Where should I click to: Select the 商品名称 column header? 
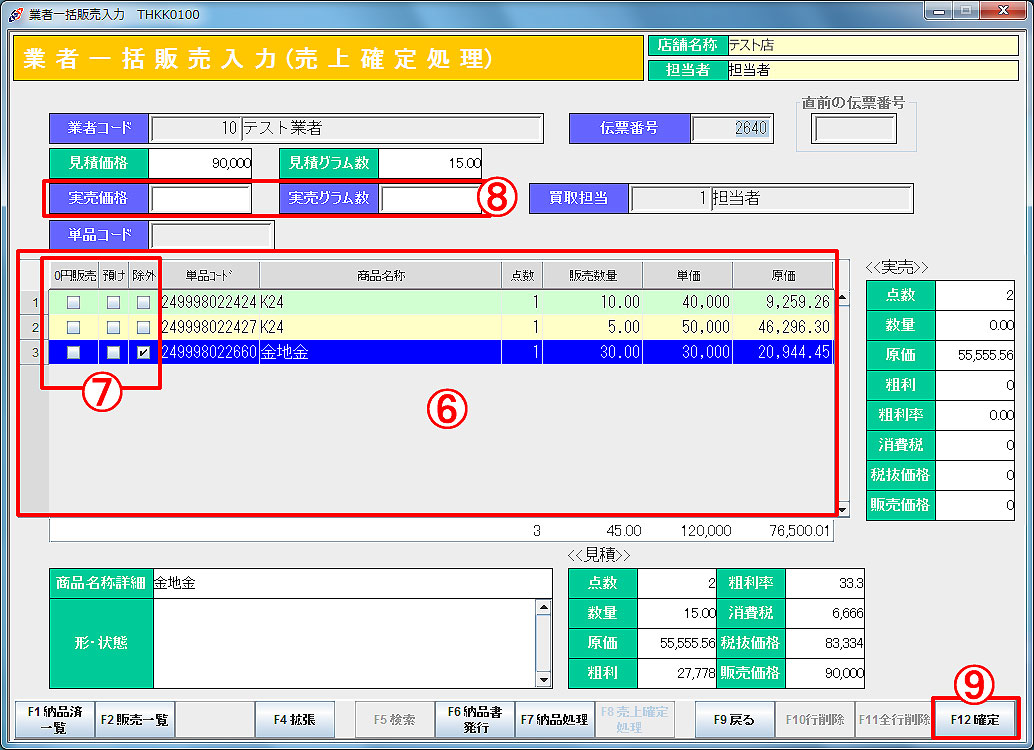point(380,275)
